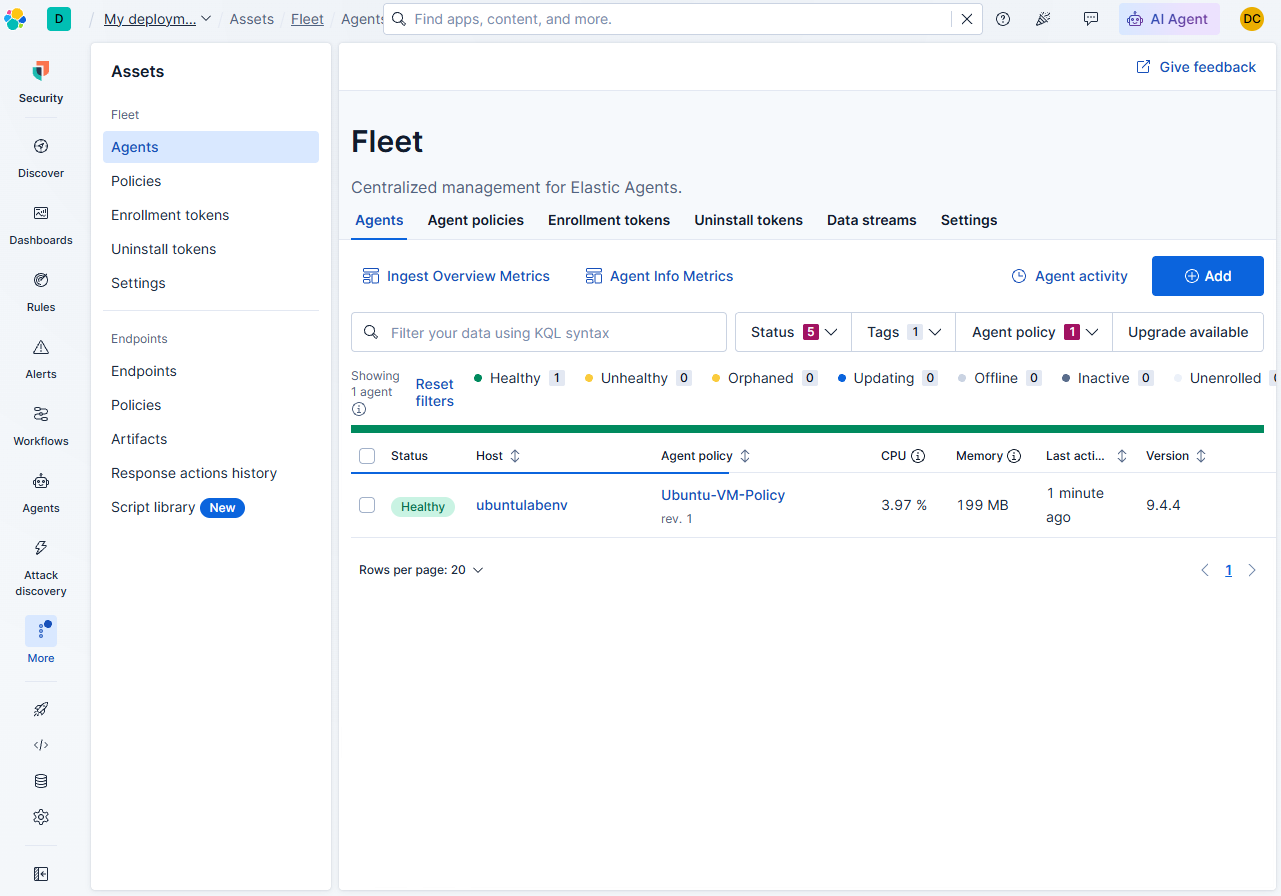This screenshot has height=896, width=1281.
Task: Open the Status filter dropdown
Action: pyautogui.click(x=793, y=332)
